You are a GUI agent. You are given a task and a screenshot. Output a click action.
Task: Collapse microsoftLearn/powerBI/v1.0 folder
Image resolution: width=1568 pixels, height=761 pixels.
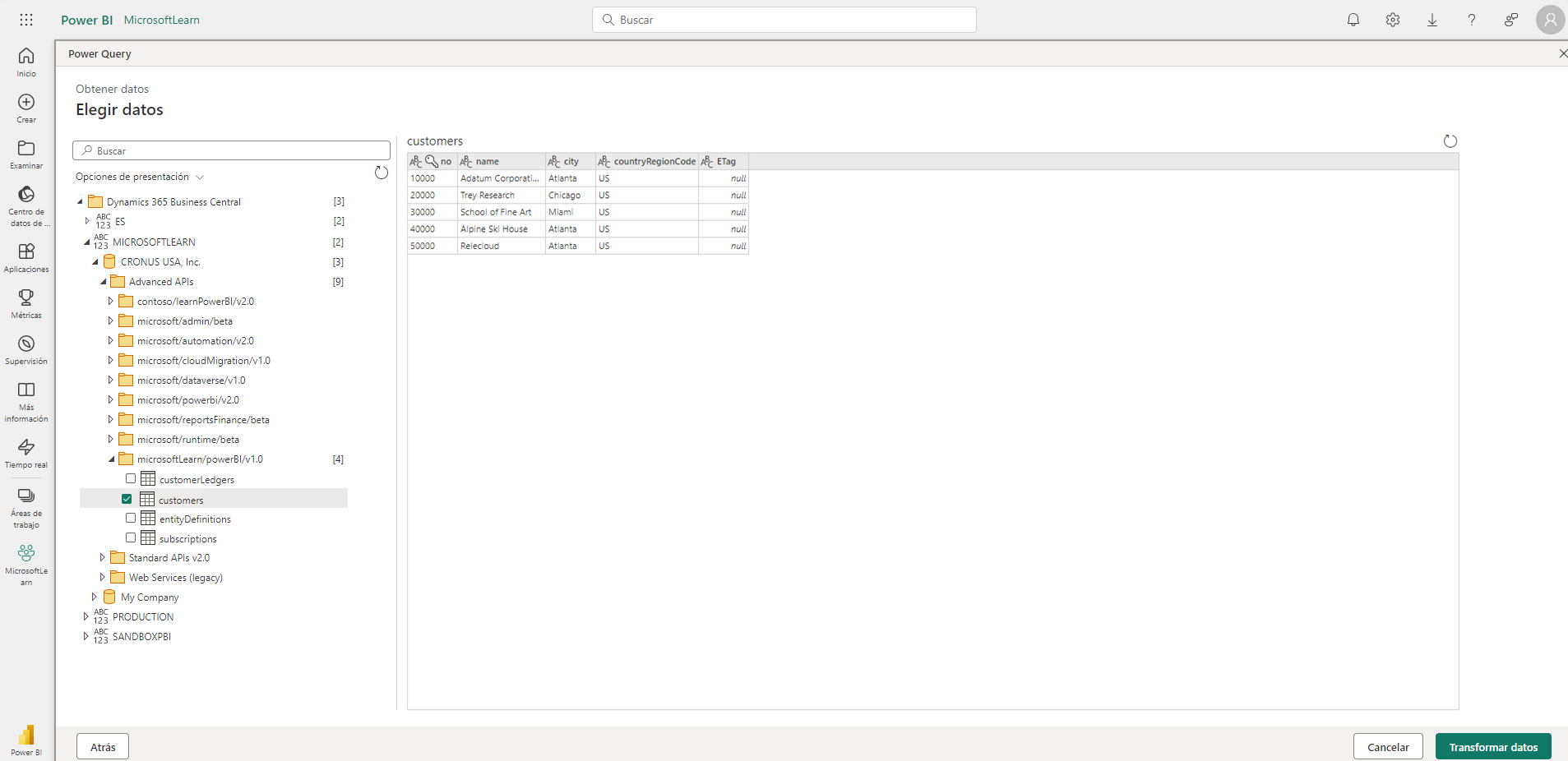click(112, 459)
